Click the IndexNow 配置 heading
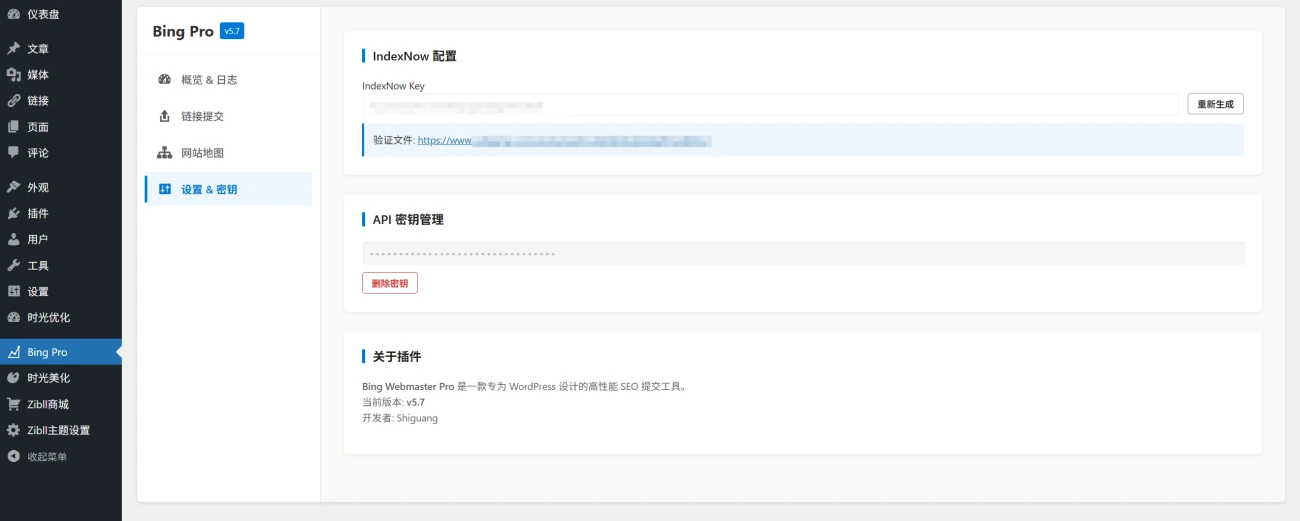The height and width of the screenshot is (521, 1300). (414, 56)
